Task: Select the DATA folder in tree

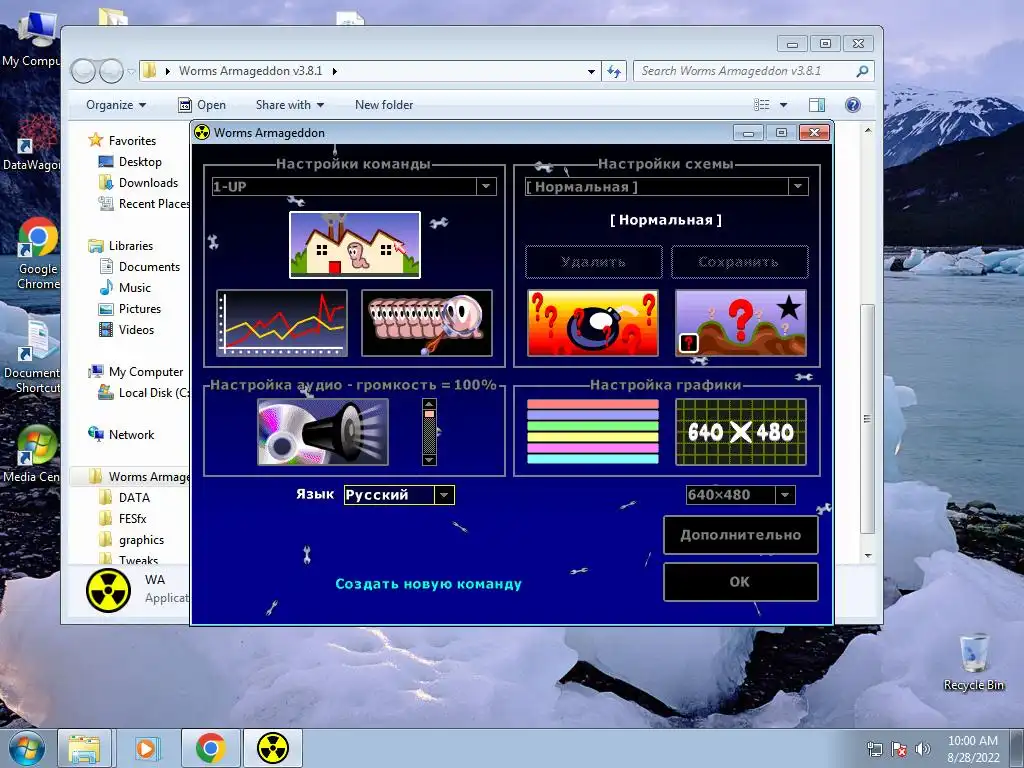Action: [134, 498]
